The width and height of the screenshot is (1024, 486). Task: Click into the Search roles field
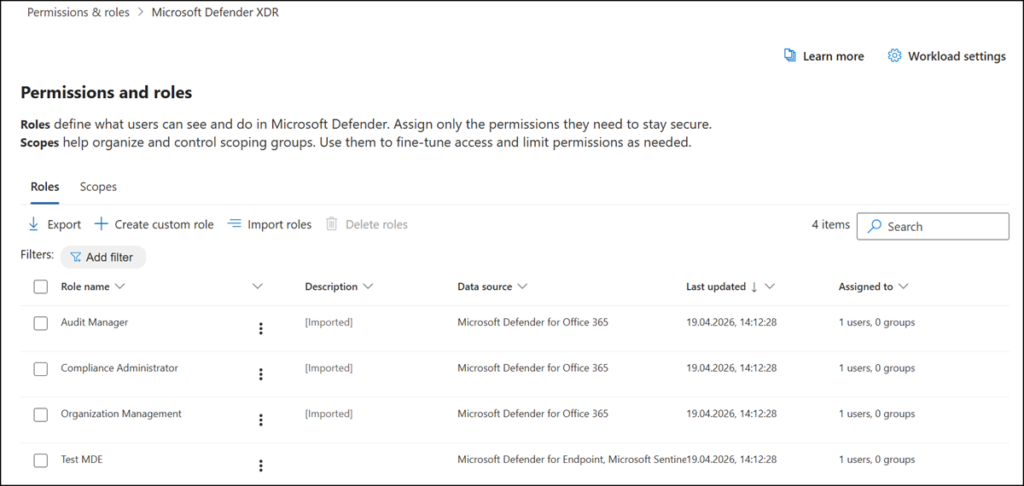[x=933, y=227]
